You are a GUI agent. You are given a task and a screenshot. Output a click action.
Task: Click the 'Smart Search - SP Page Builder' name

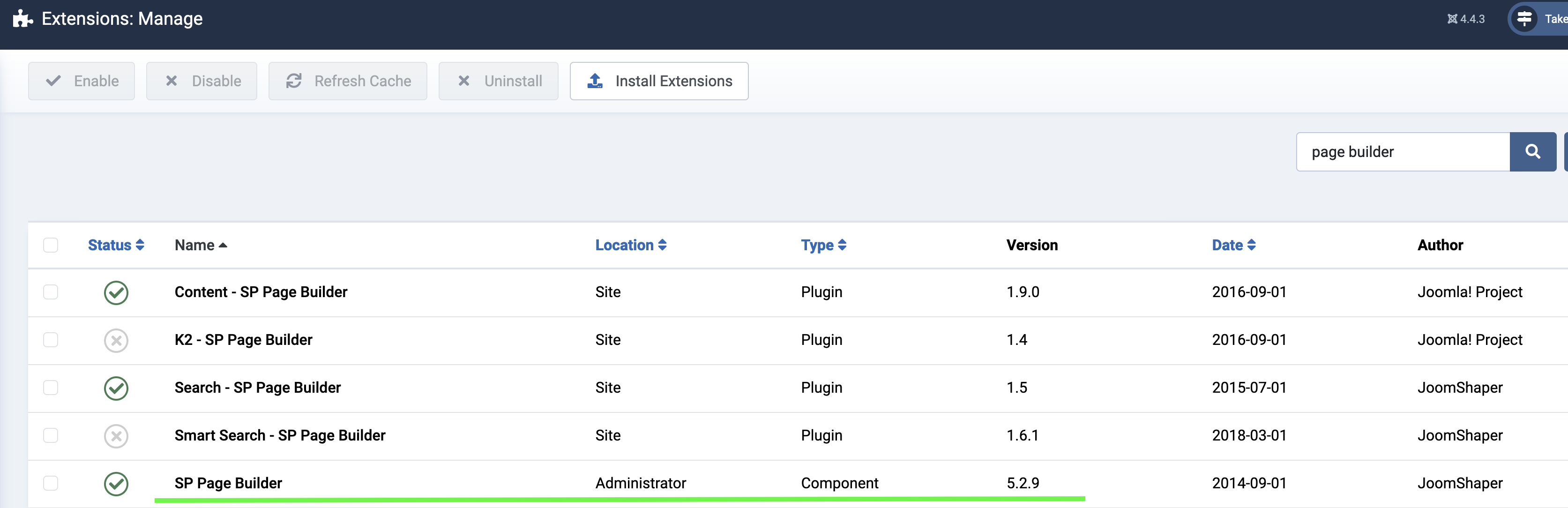click(x=280, y=435)
